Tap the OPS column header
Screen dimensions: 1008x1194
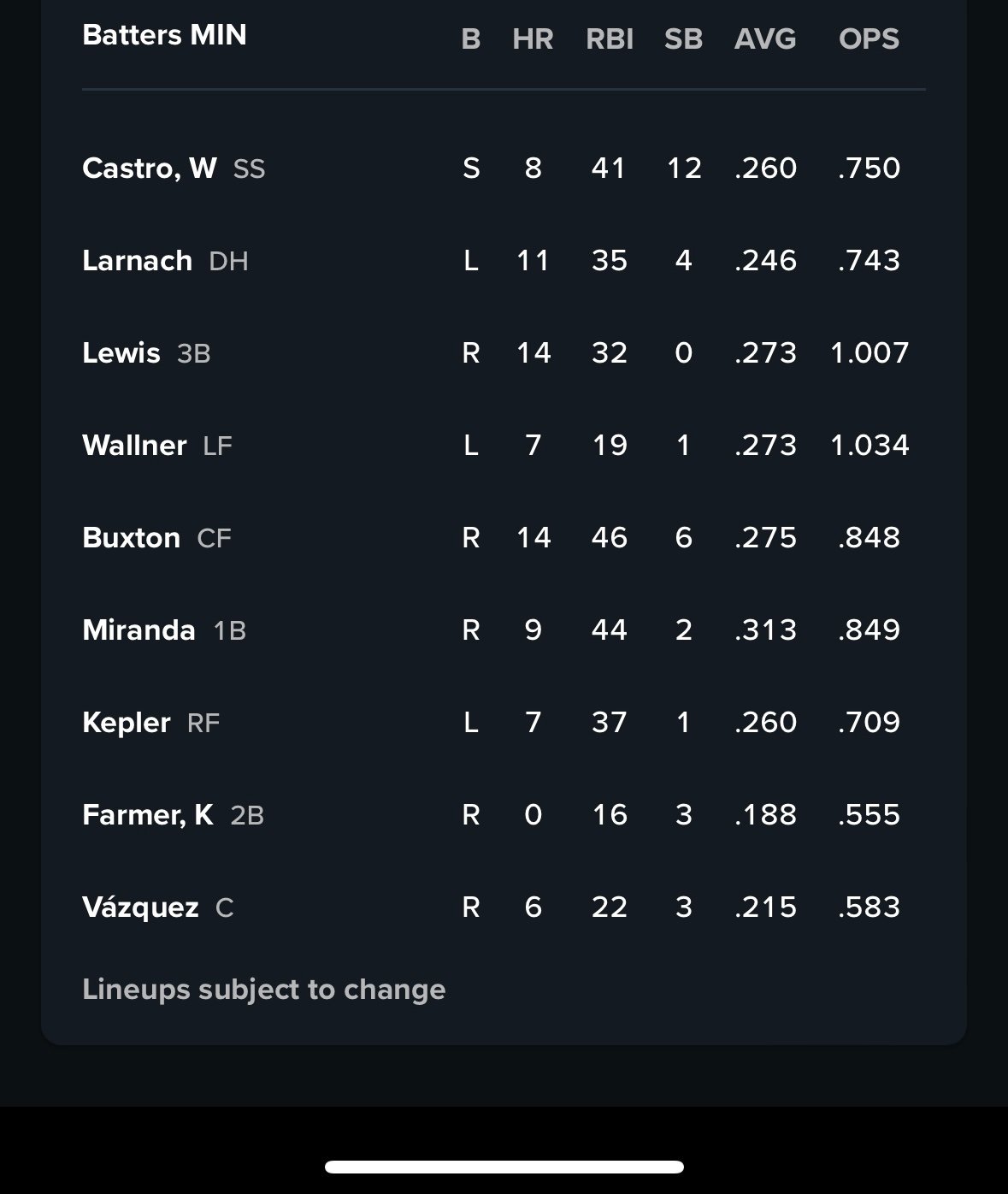[x=869, y=38]
